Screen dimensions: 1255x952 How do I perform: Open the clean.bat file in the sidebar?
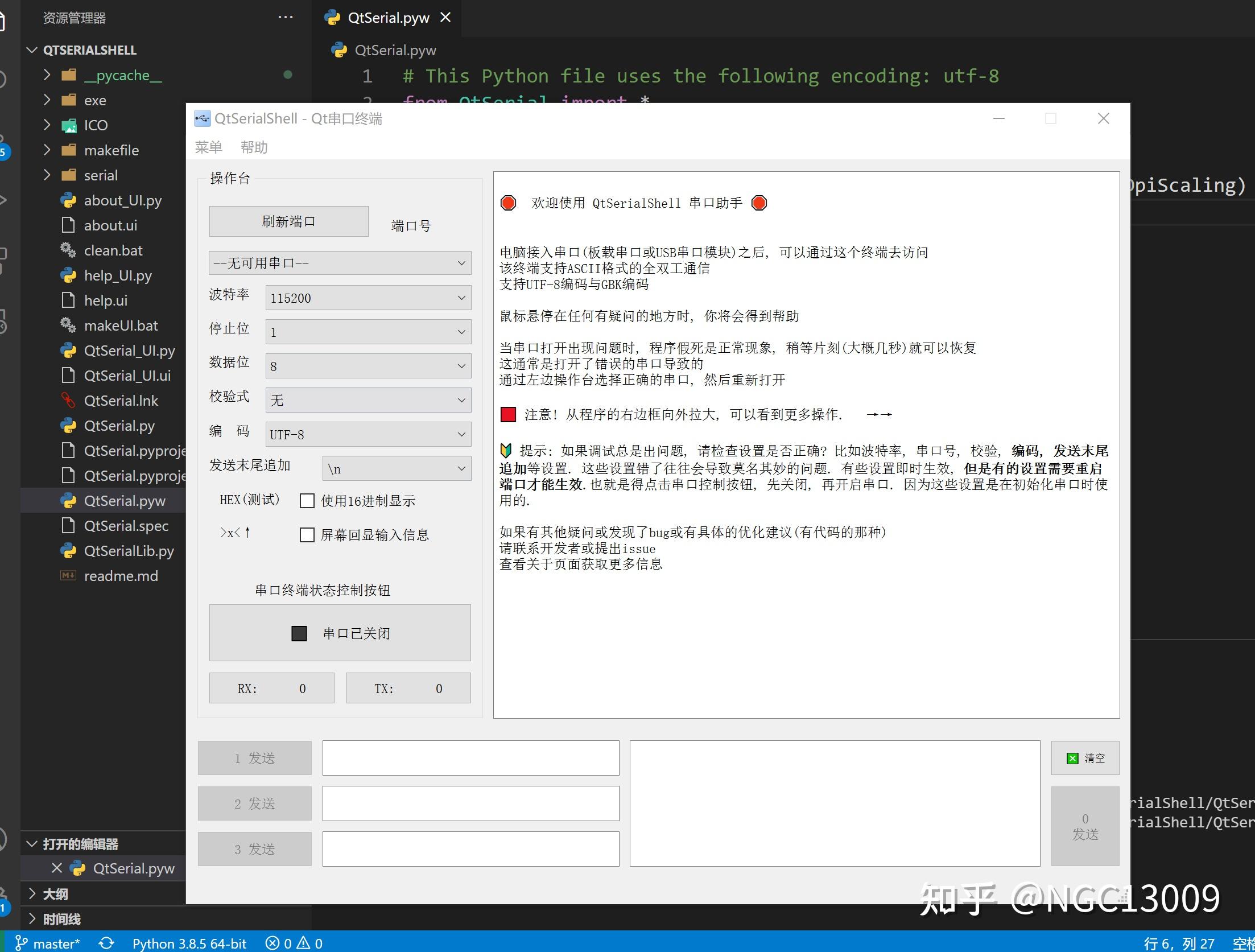113,250
